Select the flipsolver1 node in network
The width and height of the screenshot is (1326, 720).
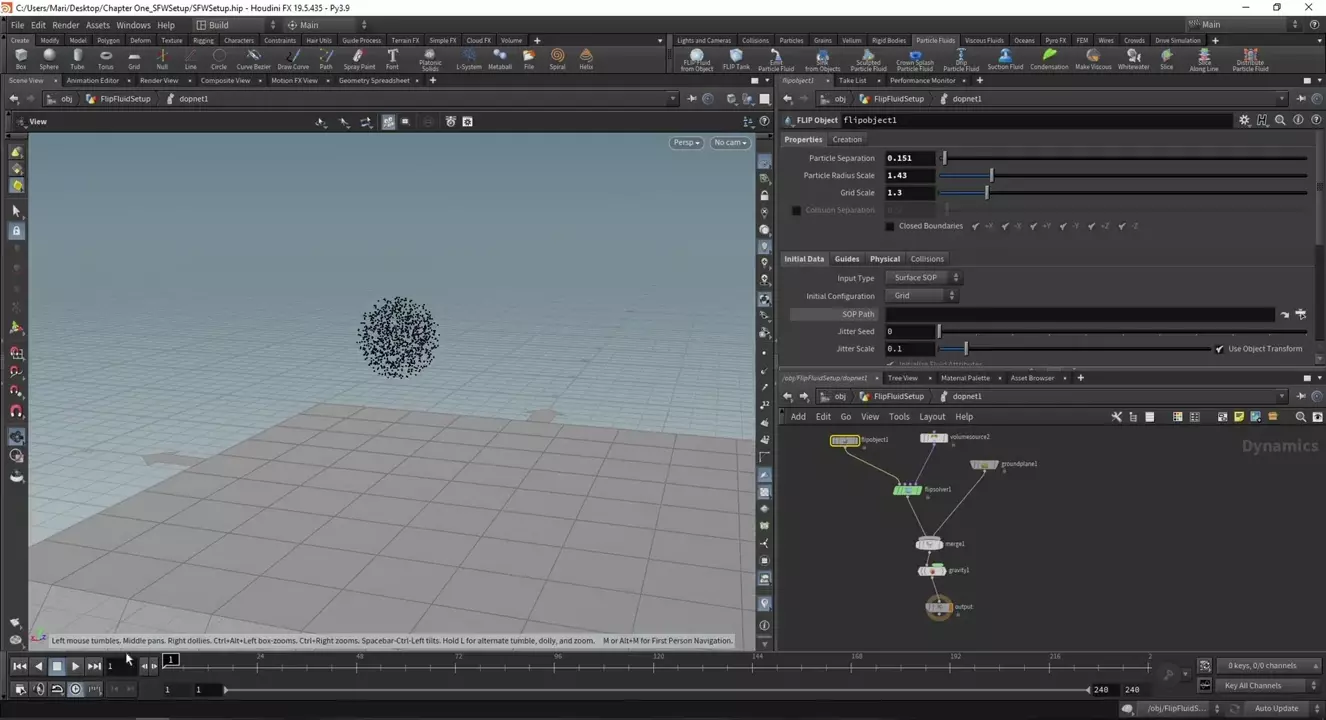[x=907, y=490]
